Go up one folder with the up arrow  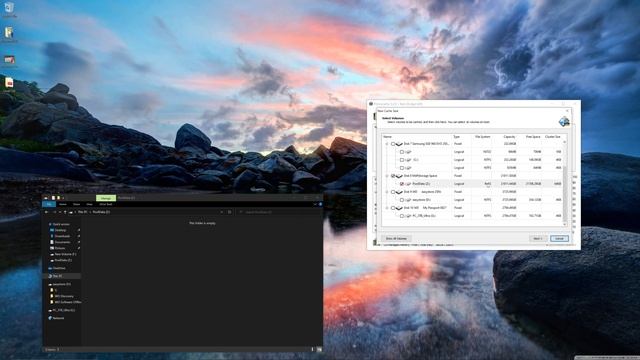65,212
